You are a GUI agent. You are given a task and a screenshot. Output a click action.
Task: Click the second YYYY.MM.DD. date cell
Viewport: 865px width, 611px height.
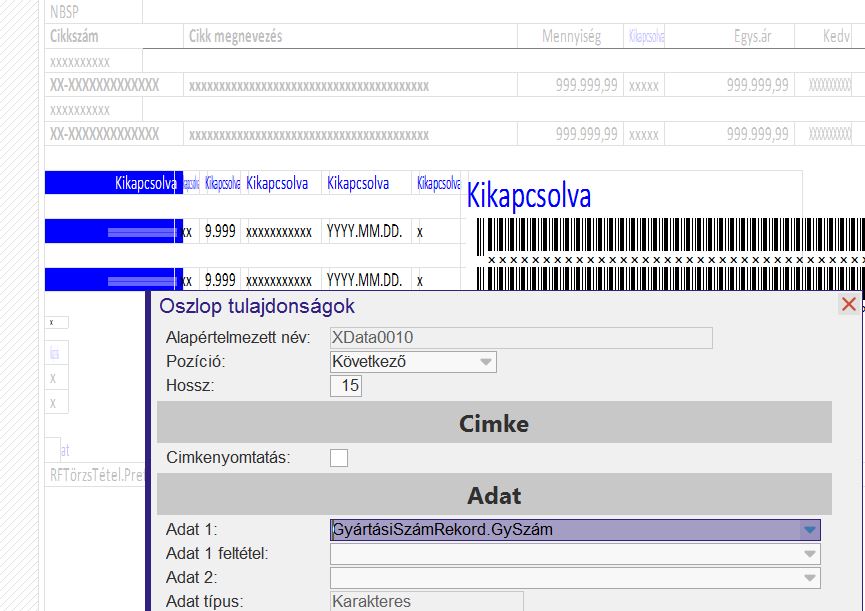(x=366, y=280)
